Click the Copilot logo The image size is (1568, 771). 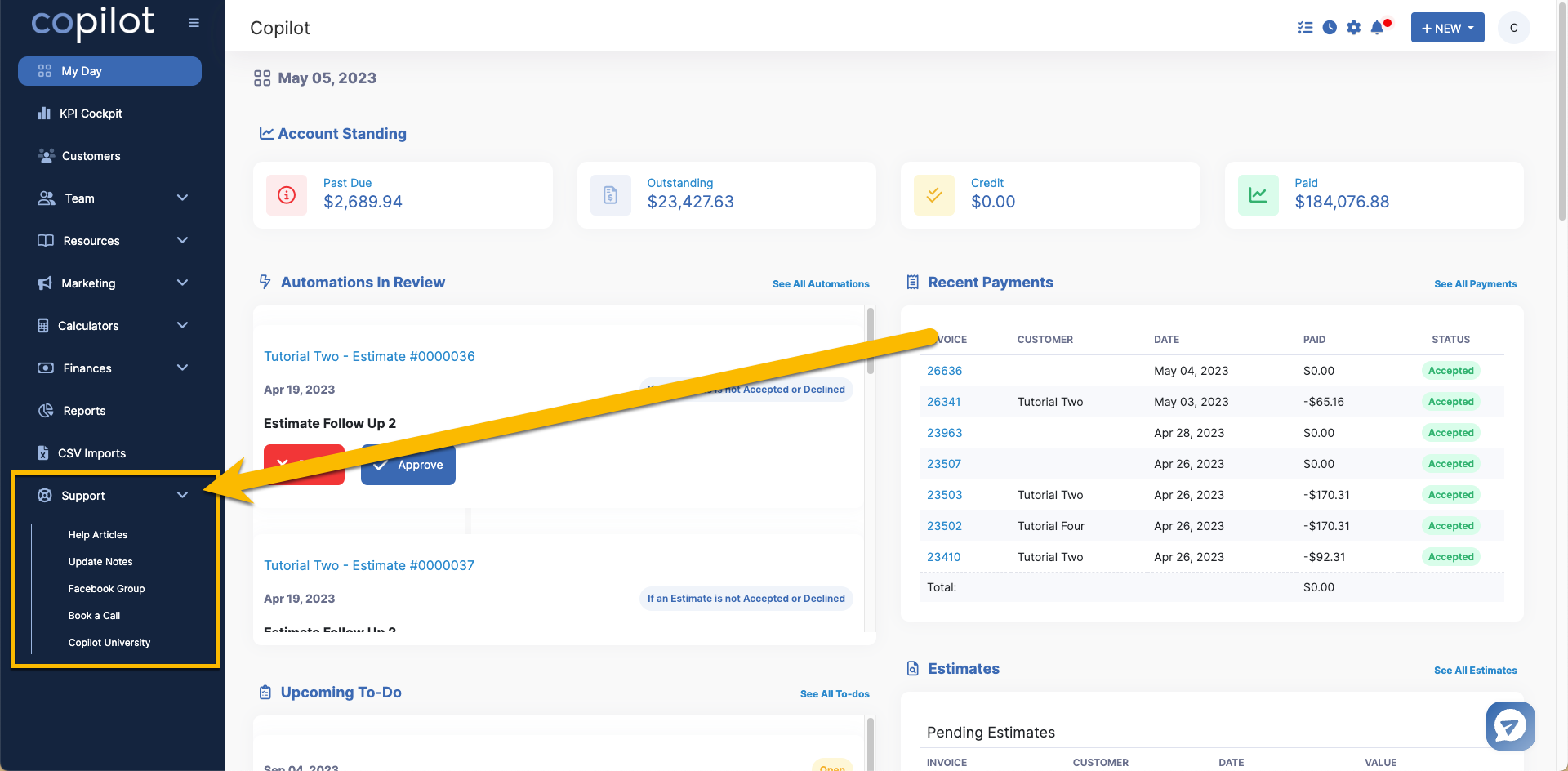pos(93,23)
